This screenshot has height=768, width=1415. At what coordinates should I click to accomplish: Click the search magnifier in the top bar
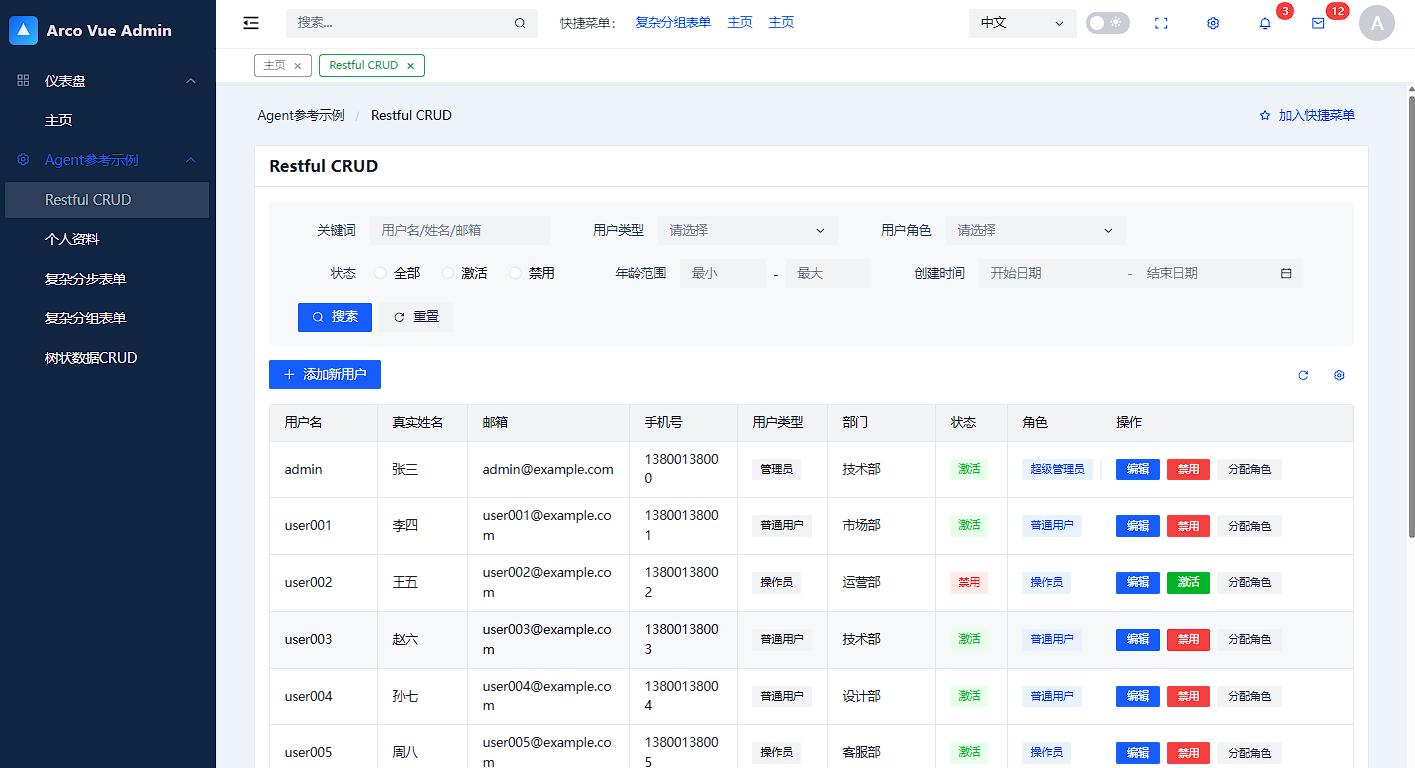519,22
